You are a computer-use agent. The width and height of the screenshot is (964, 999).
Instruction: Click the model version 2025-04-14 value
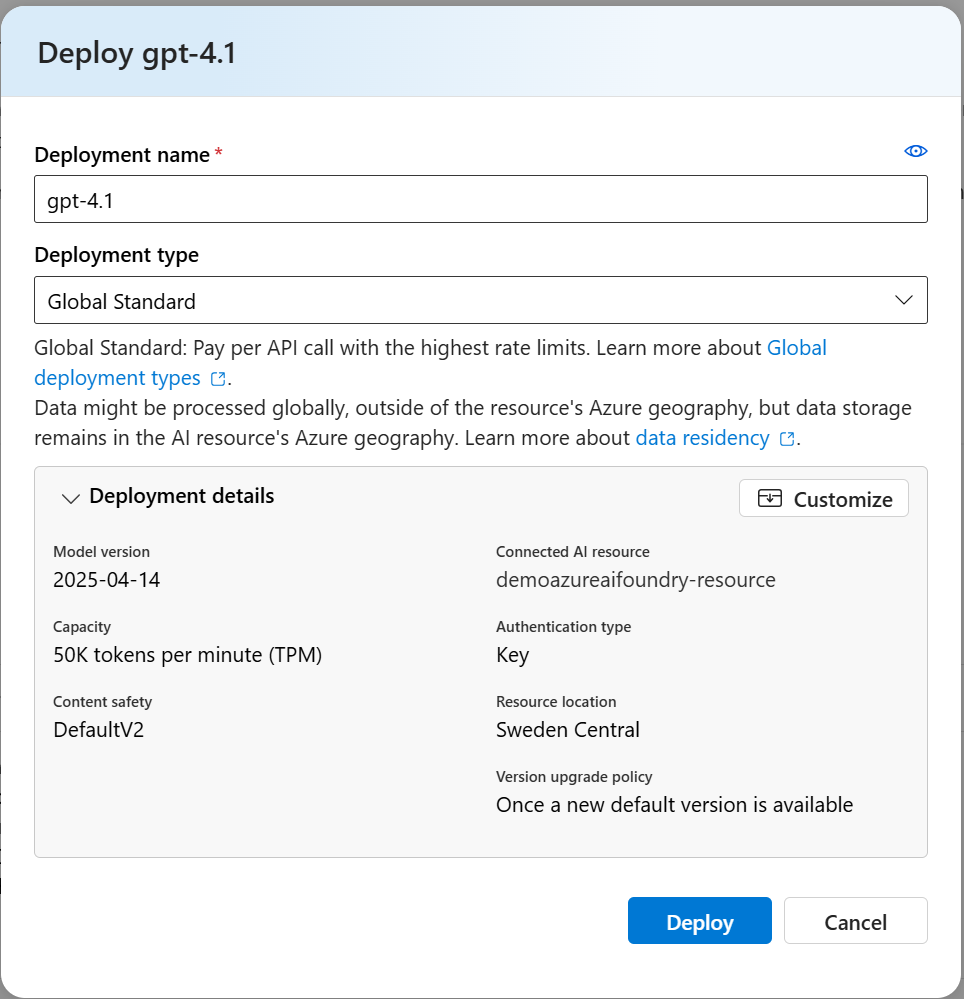coord(106,580)
